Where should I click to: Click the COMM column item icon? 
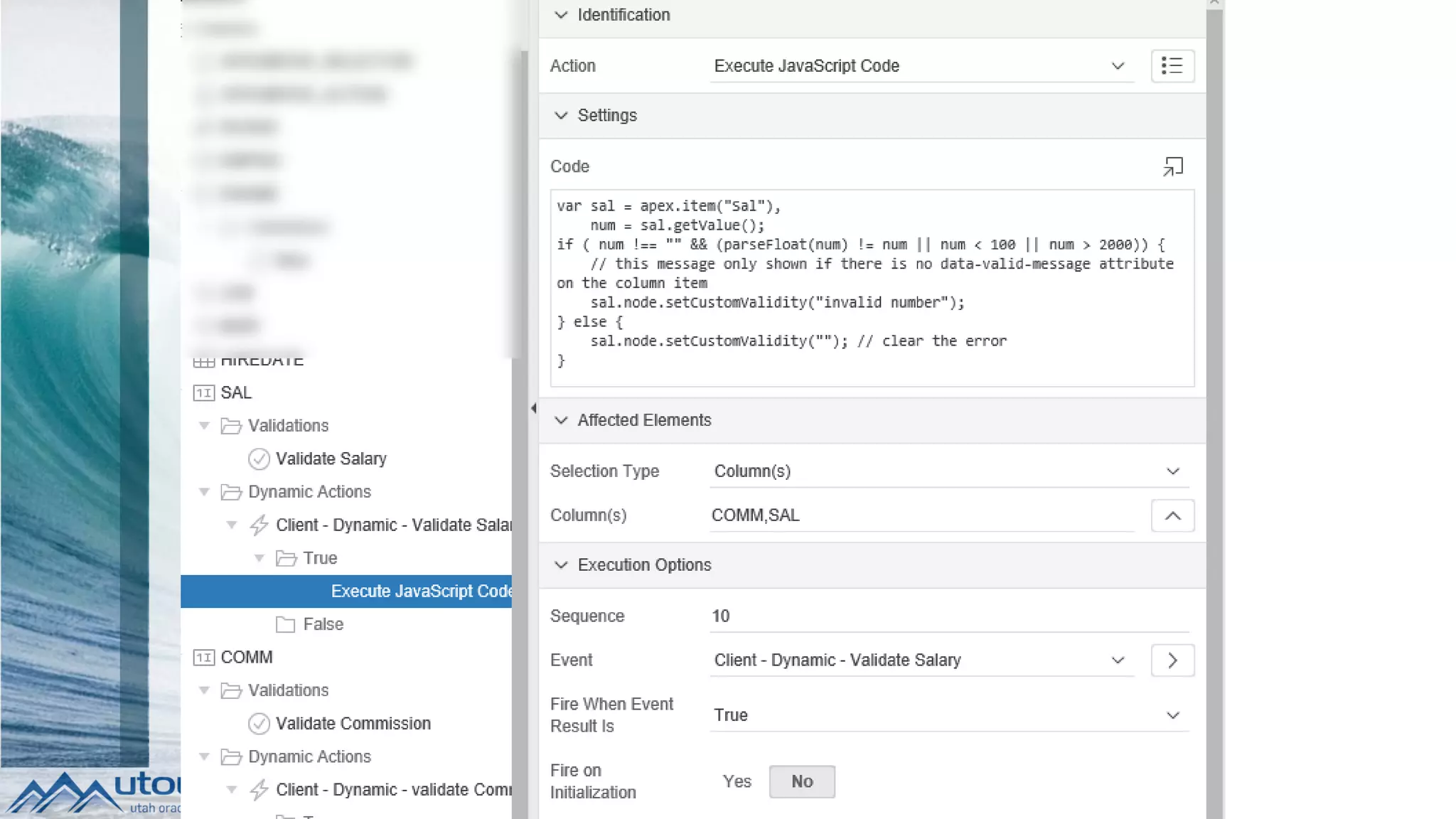tap(204, 658)
